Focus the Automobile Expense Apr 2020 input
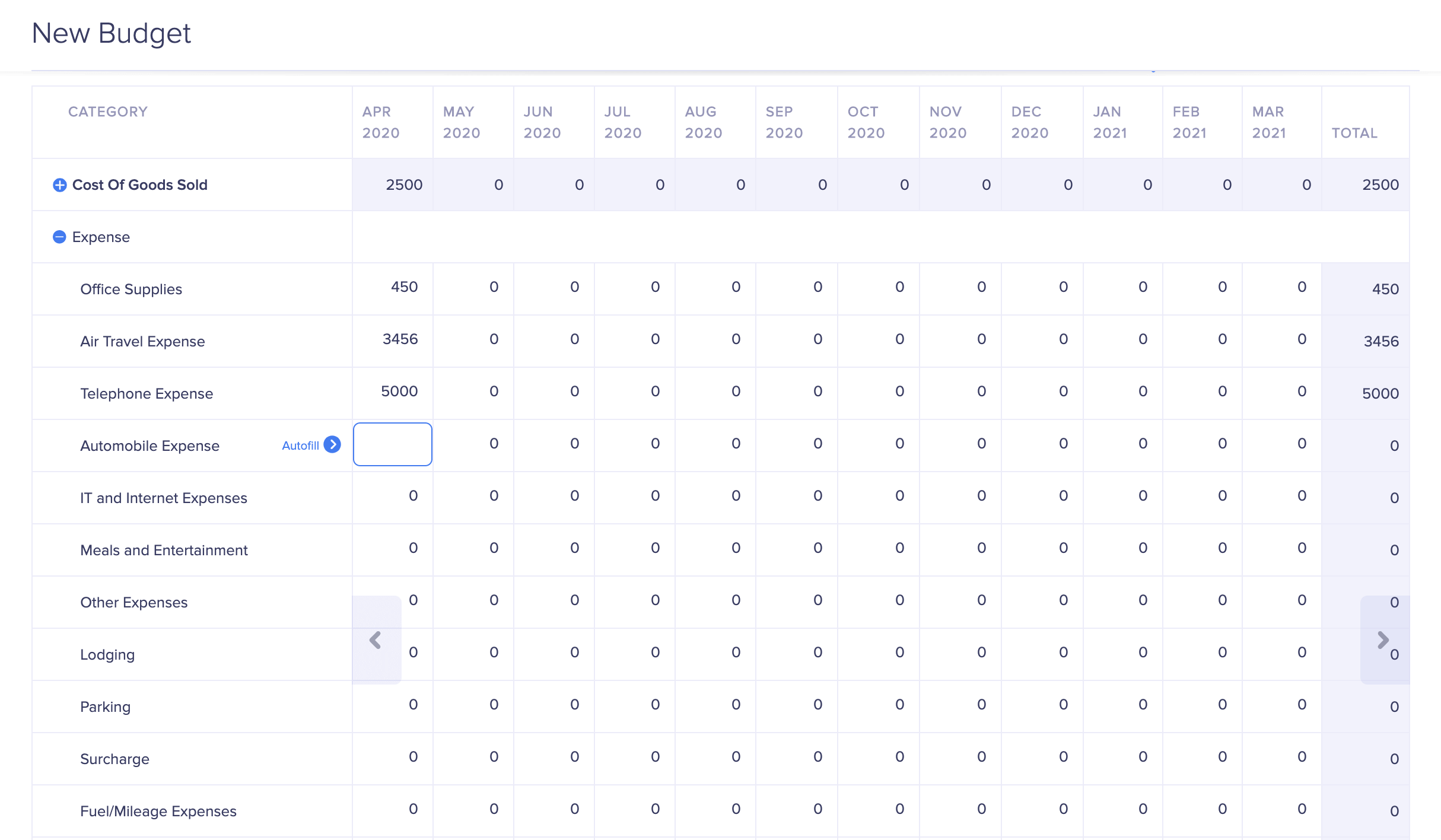This screenshot has height=840, width=1441. [x=392, y=444]
